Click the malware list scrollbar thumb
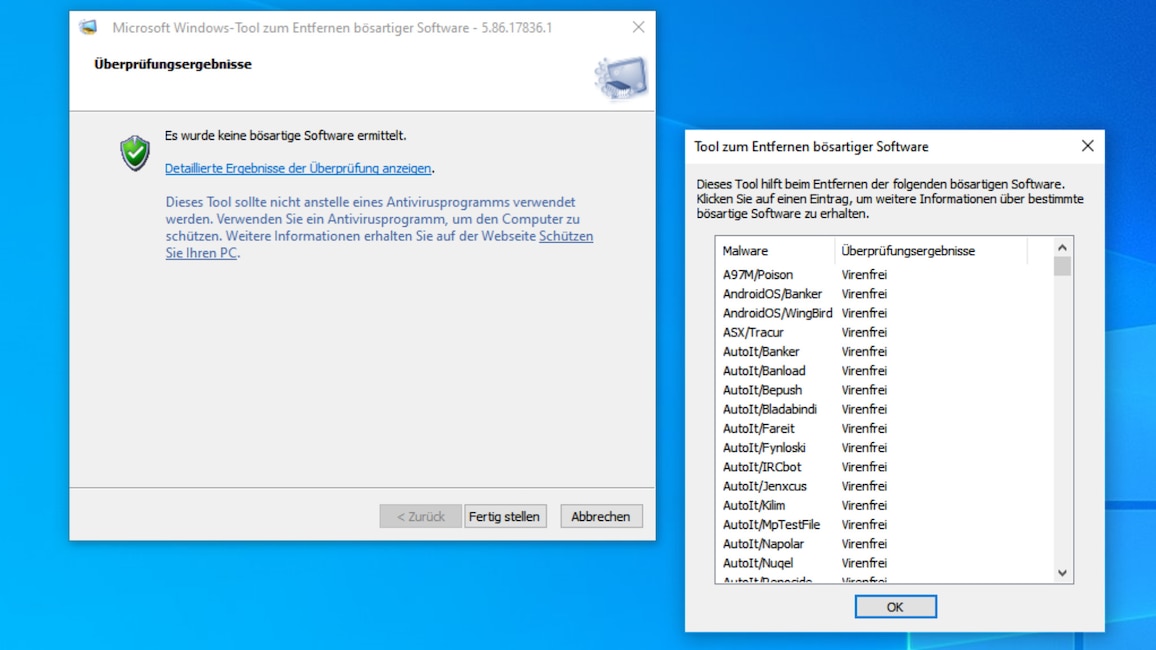This screenshot has height=650, width=1156. [1062, 266]
